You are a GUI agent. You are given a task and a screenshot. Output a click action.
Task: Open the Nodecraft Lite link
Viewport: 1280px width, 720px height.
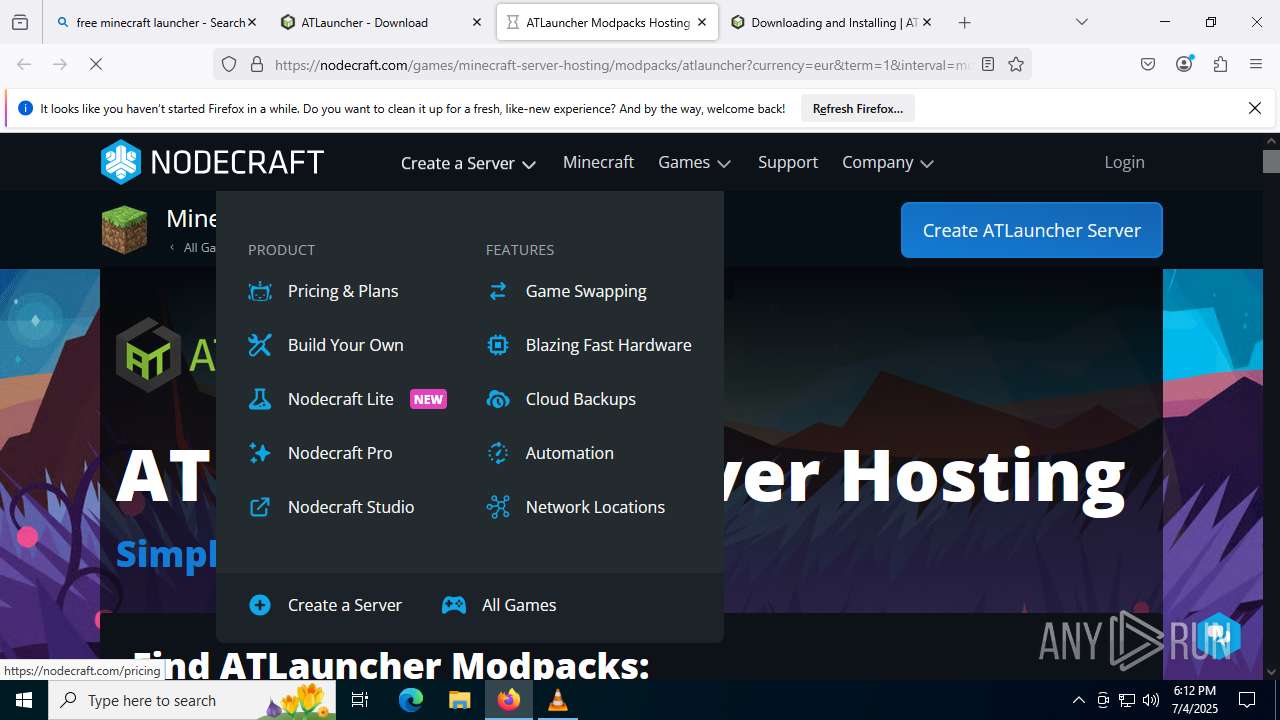coord(341,399)
